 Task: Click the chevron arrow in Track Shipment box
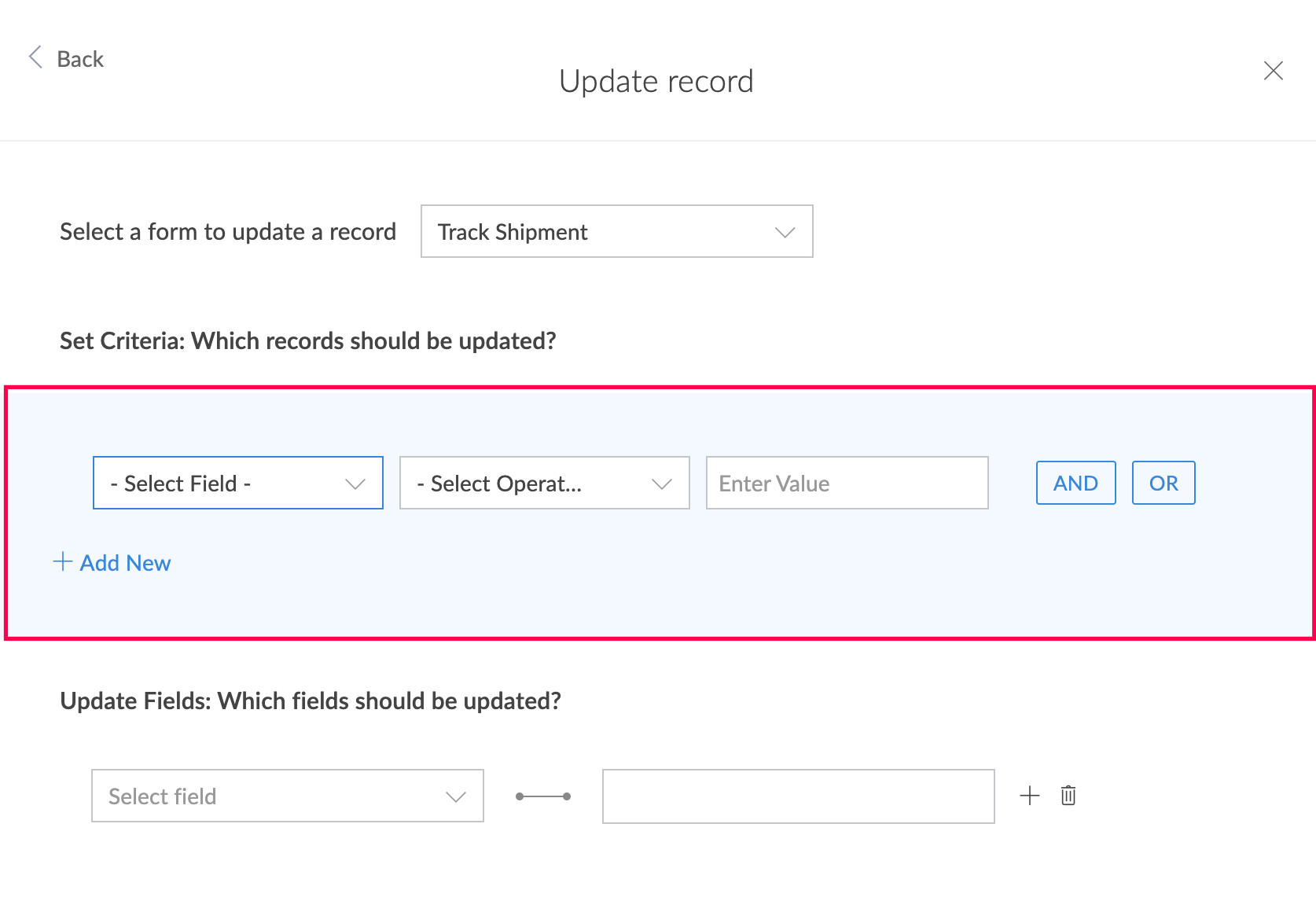[x=785, y=232]
